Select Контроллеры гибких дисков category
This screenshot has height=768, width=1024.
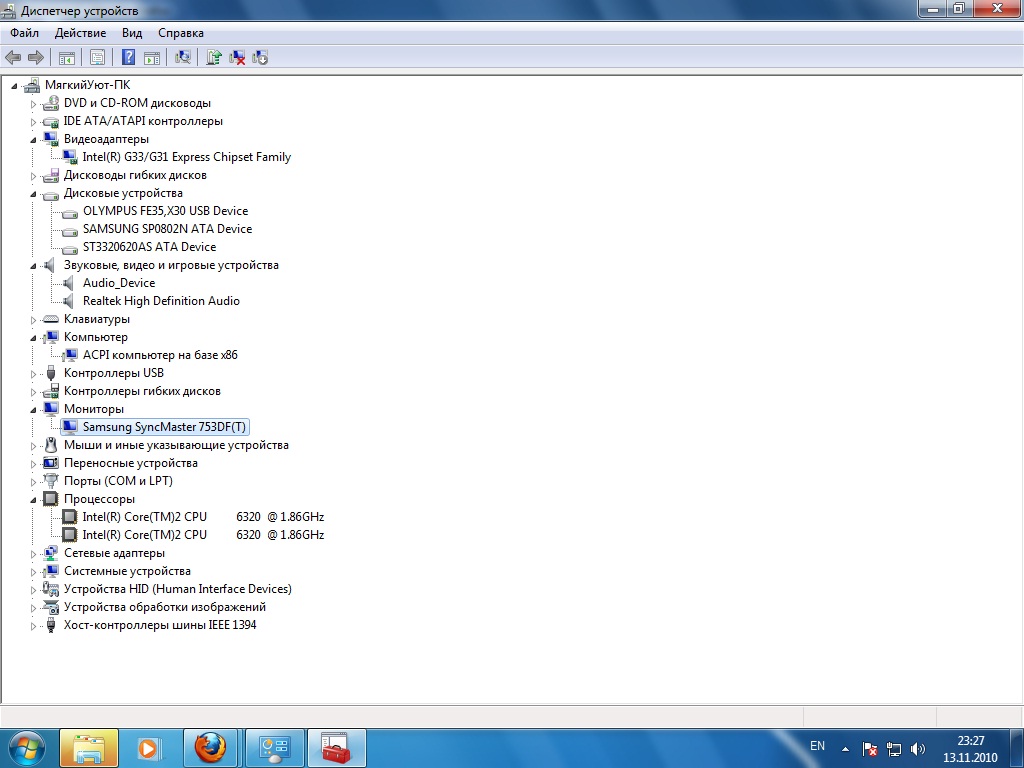pyautogui.click(x=142, y=391)
